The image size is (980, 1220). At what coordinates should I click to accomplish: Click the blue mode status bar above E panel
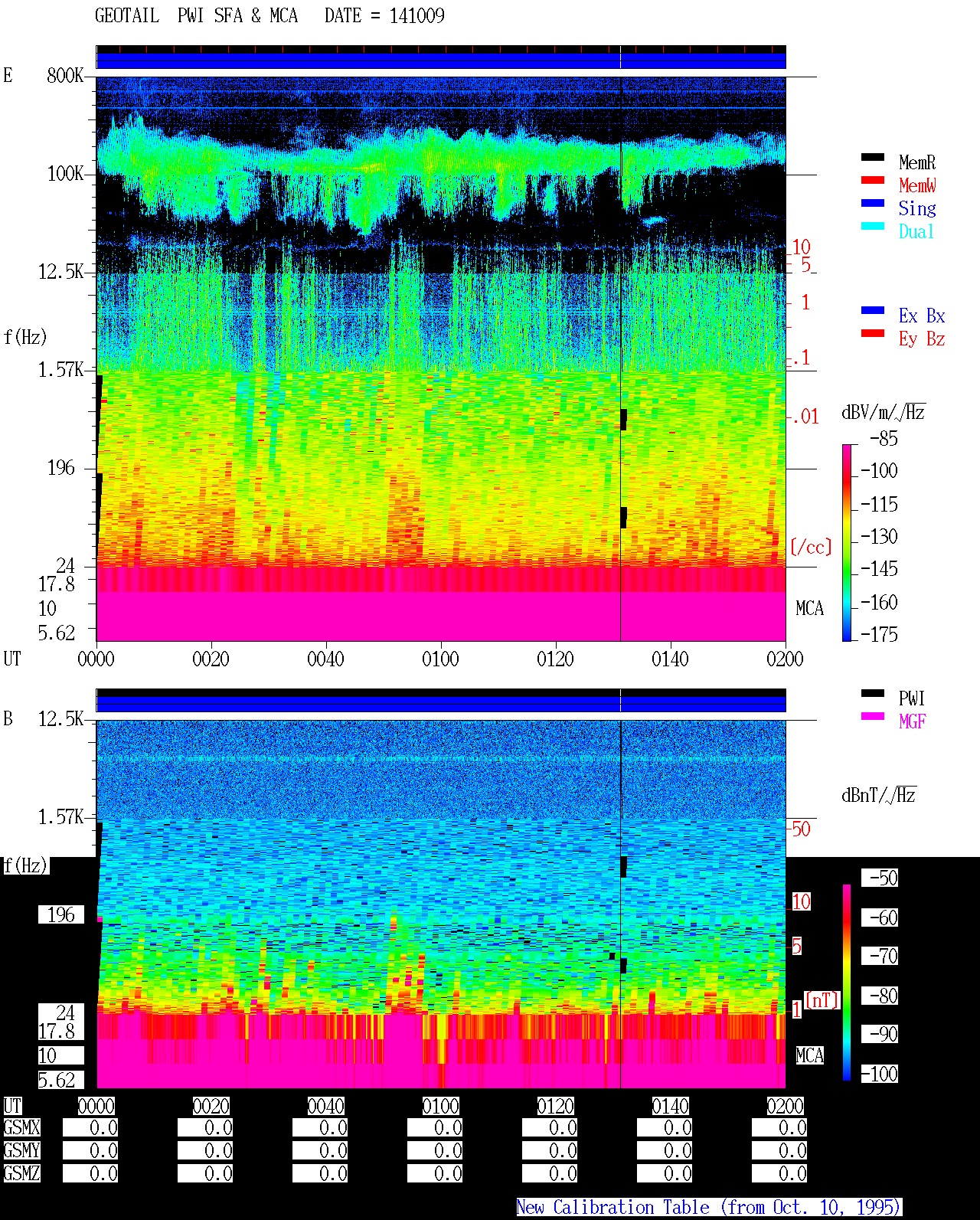pyautogui.click(x=441, y=61)
